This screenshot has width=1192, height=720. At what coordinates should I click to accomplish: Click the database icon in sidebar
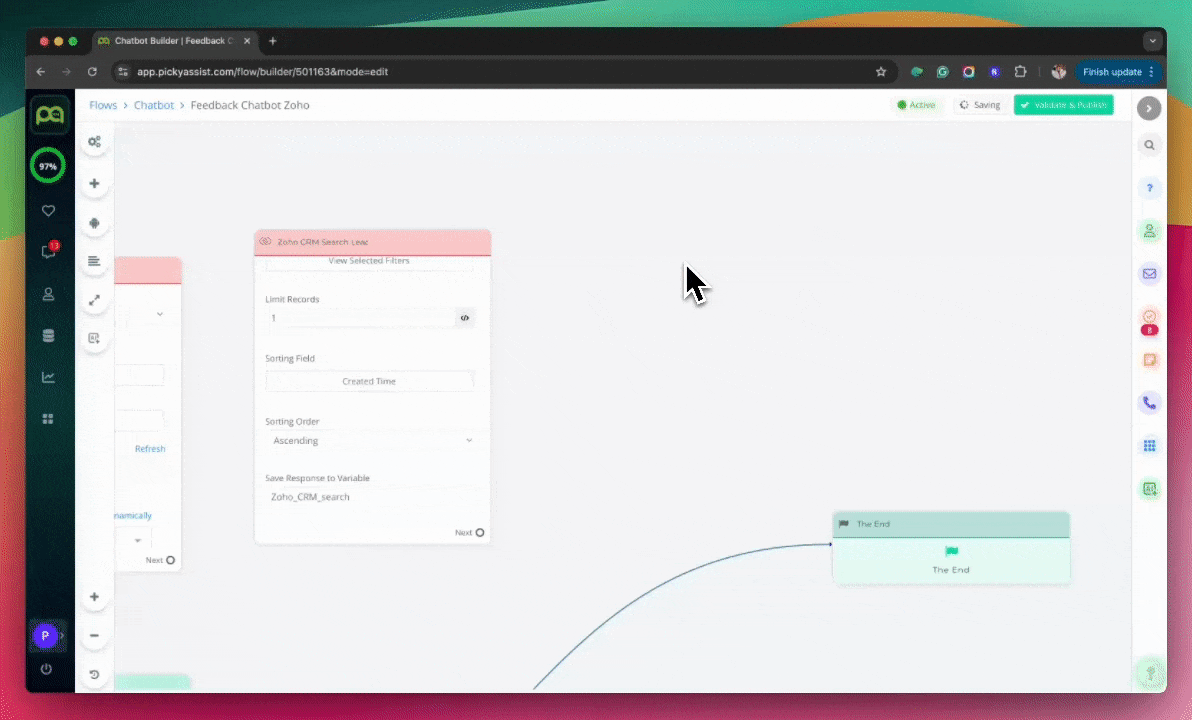[x=48, y=336]
